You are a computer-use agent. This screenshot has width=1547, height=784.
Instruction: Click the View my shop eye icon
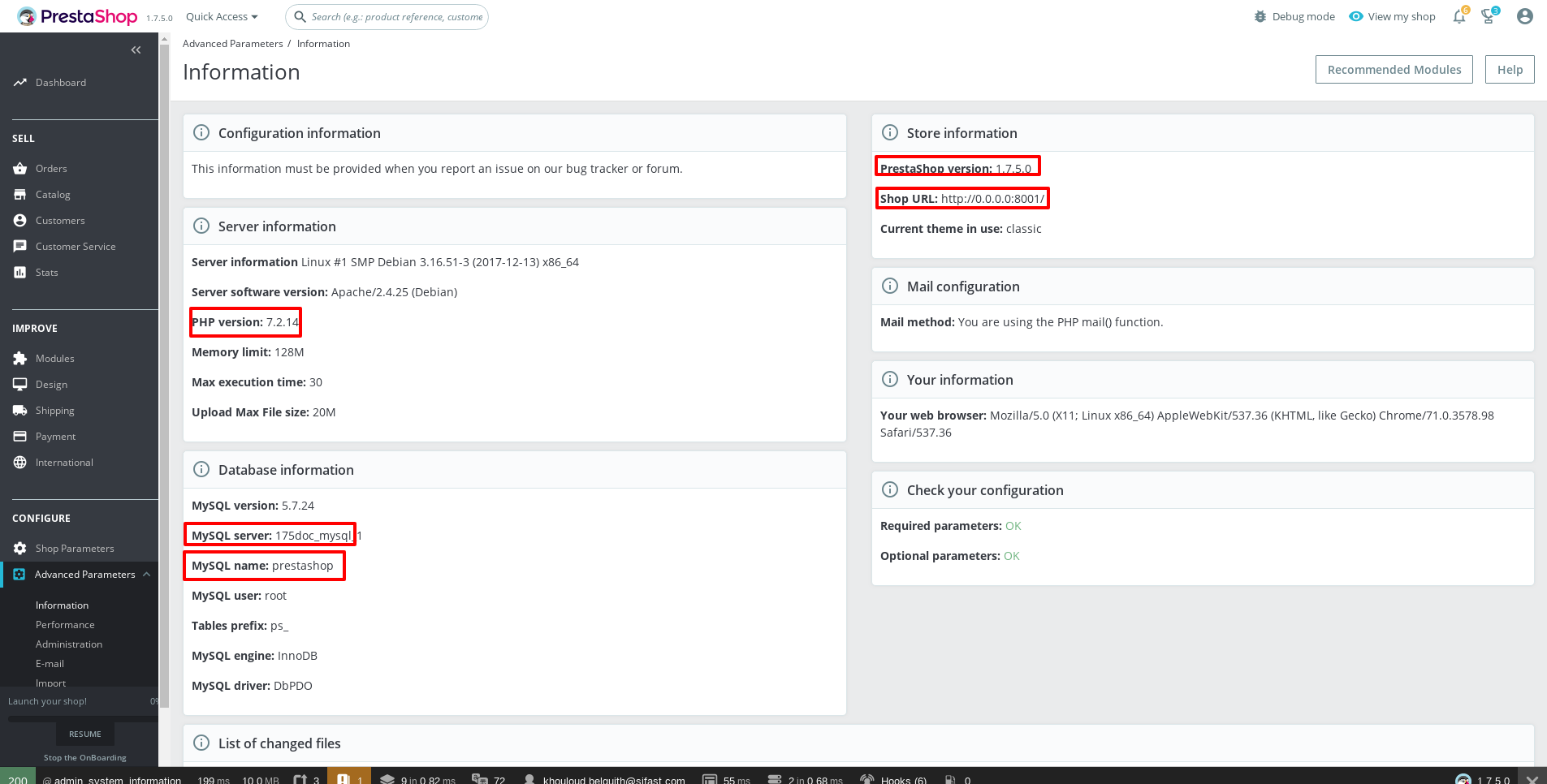coord(1356,16)
